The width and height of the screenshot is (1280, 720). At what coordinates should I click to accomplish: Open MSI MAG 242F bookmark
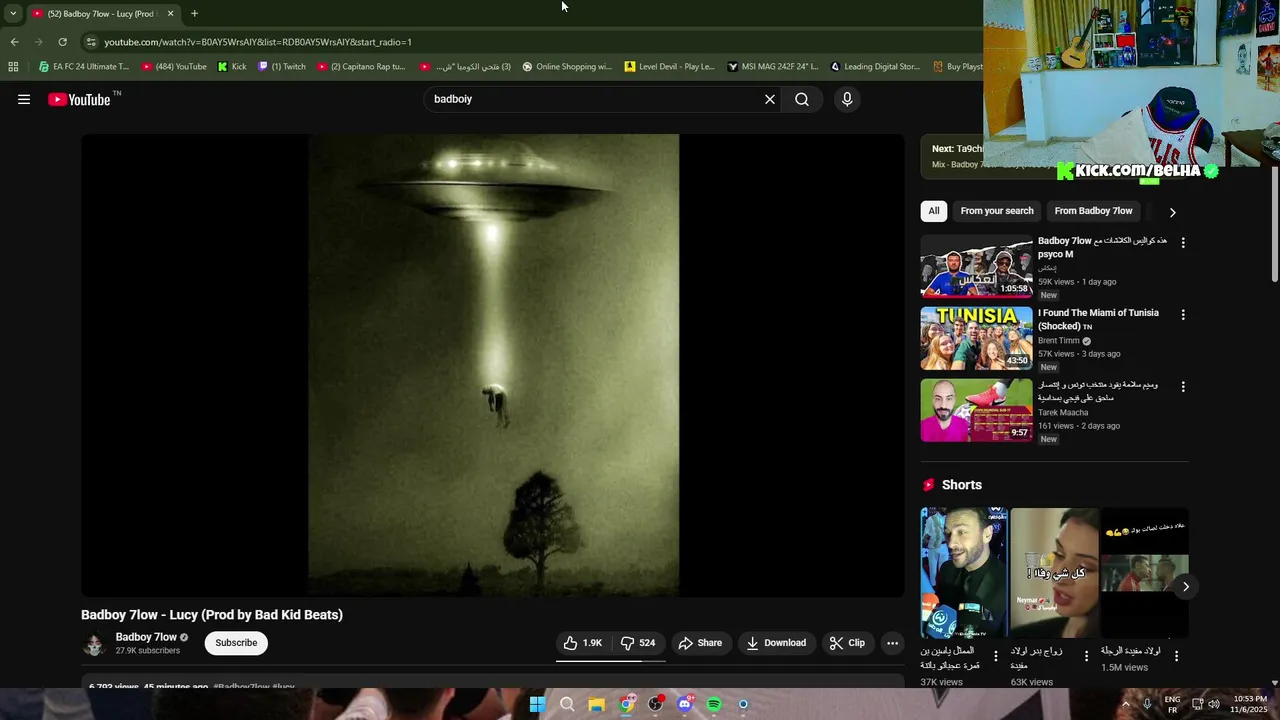pyautogui.click(x=774, y=67)
